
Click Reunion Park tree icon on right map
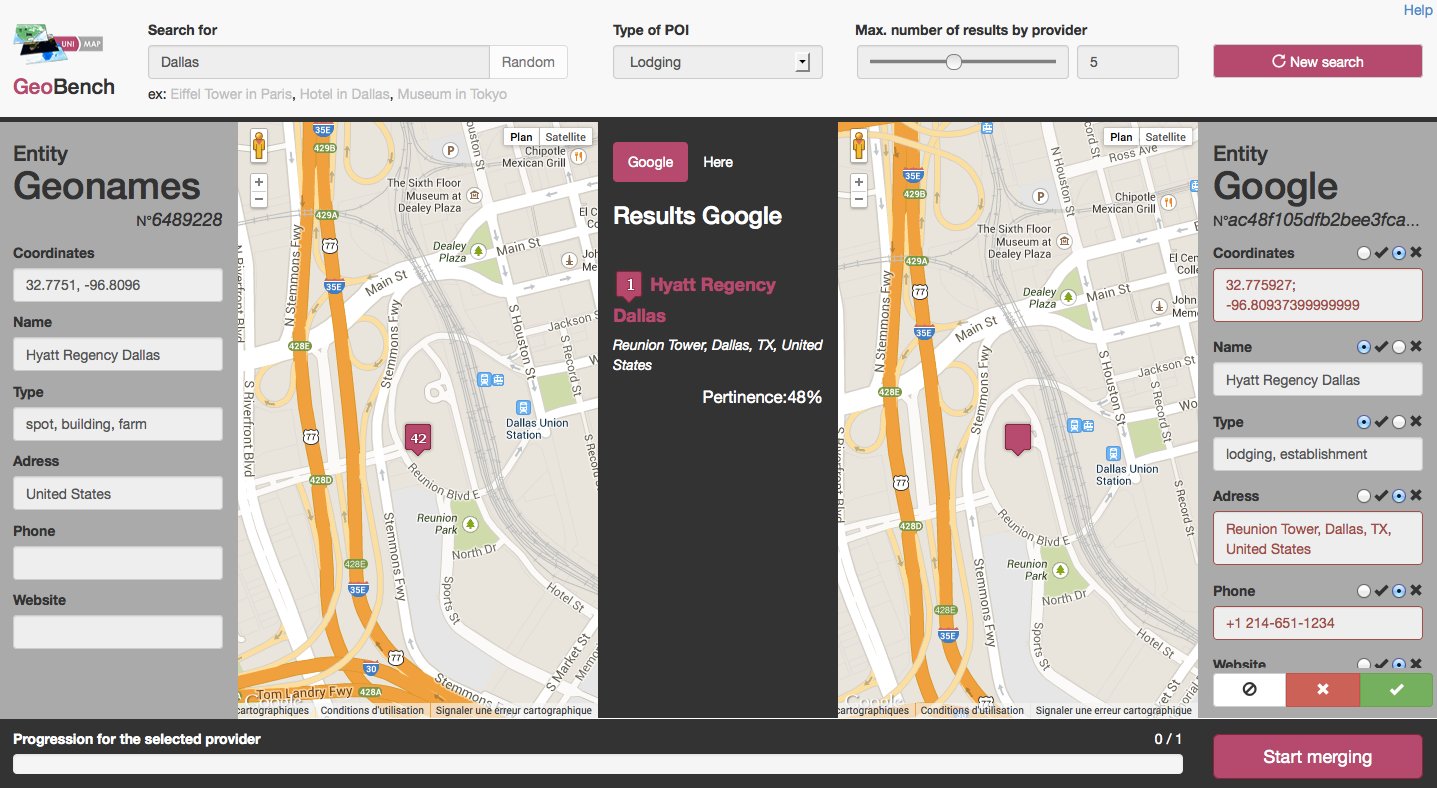[1061, 570]
